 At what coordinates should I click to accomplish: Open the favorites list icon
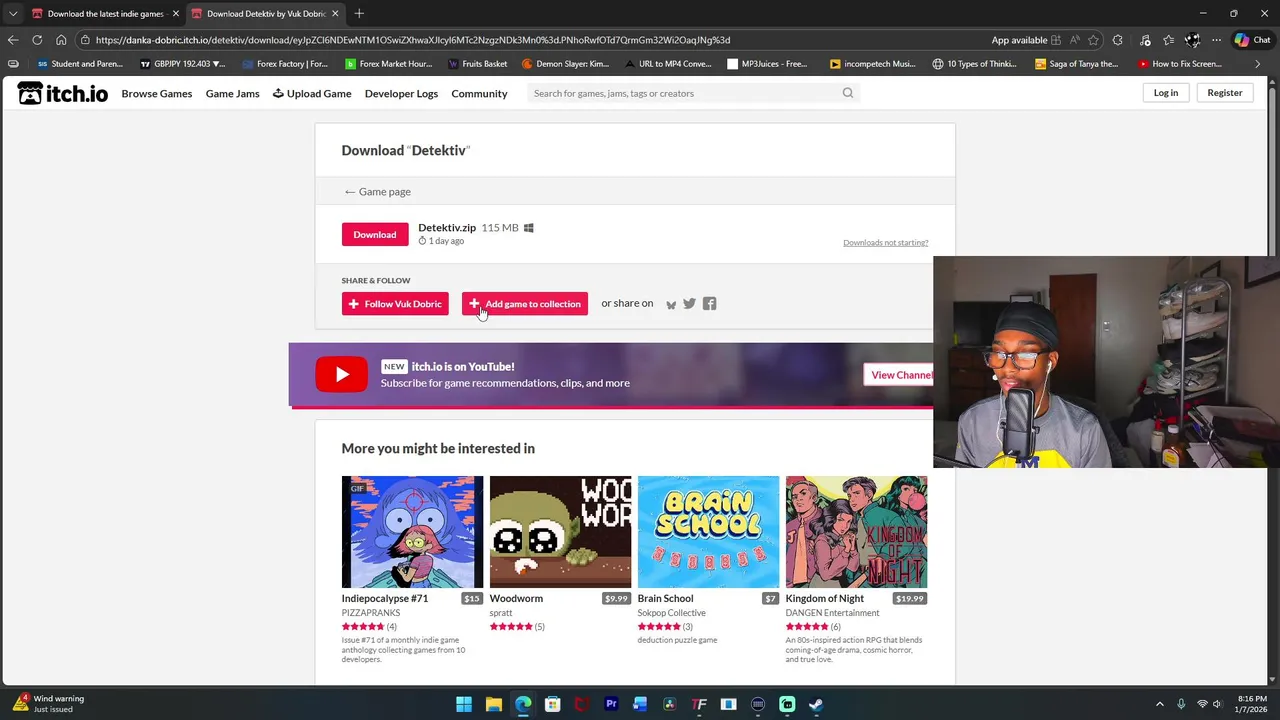[1168, 40]
